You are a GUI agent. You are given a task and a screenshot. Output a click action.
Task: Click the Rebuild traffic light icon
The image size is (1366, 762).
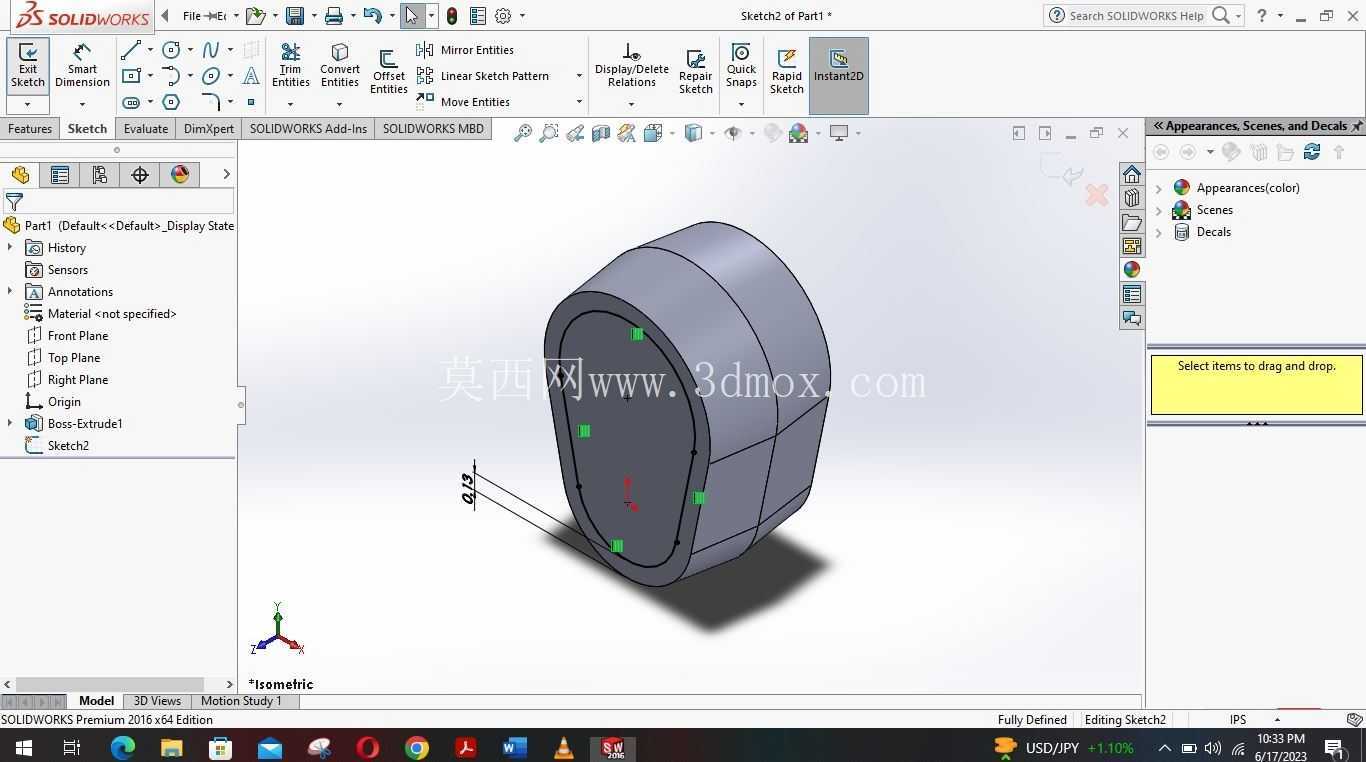[x=452, y=16]
